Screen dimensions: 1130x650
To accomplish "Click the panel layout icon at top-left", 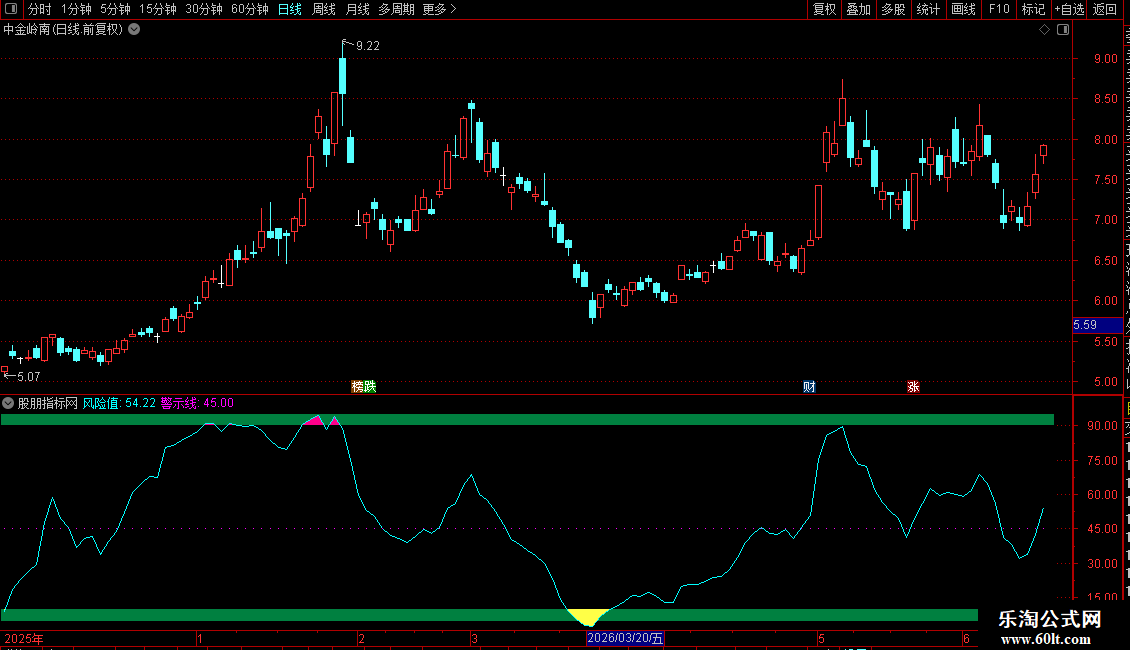I will point(11,9).
